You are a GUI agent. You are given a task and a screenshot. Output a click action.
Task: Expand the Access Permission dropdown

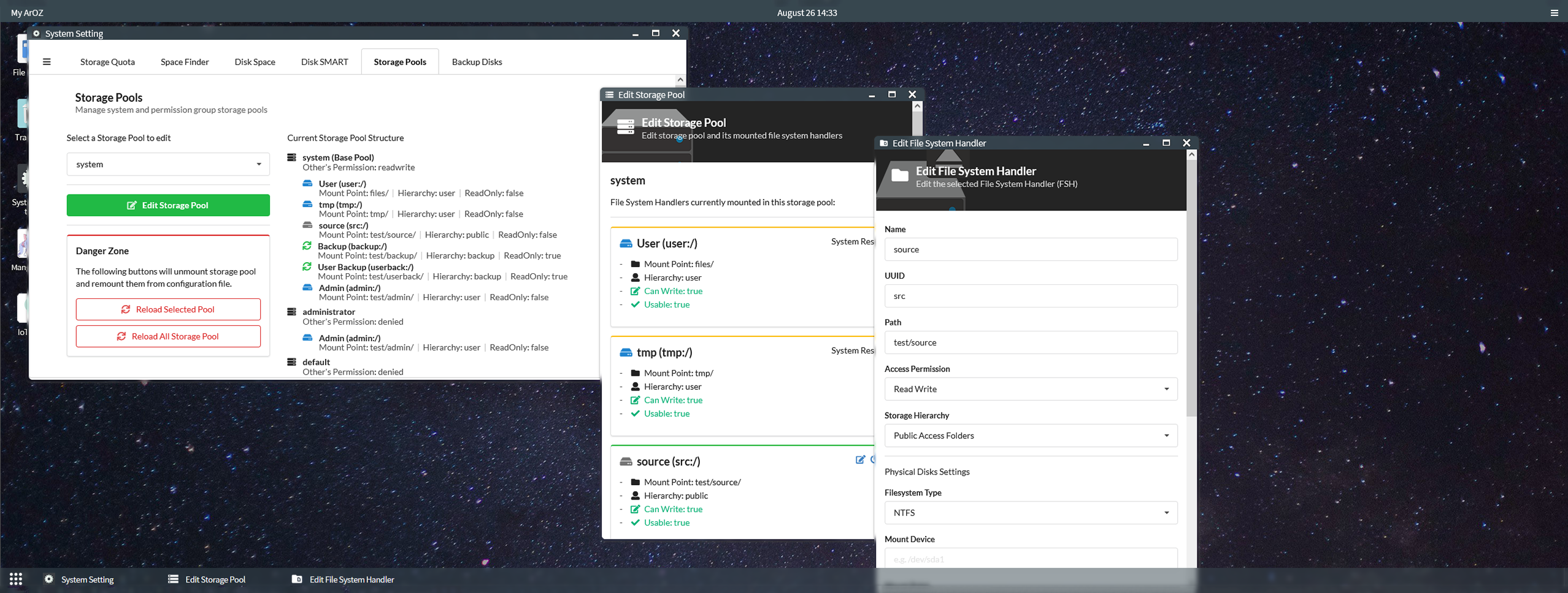coord(1031,389)
